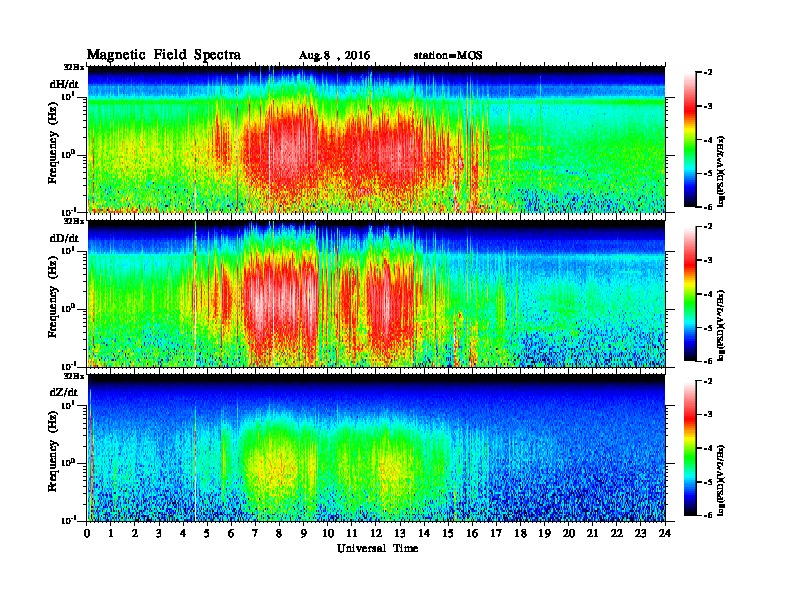
Task: Click the "32Hz" tick of dD/dt panel
Action: (73, 221)
